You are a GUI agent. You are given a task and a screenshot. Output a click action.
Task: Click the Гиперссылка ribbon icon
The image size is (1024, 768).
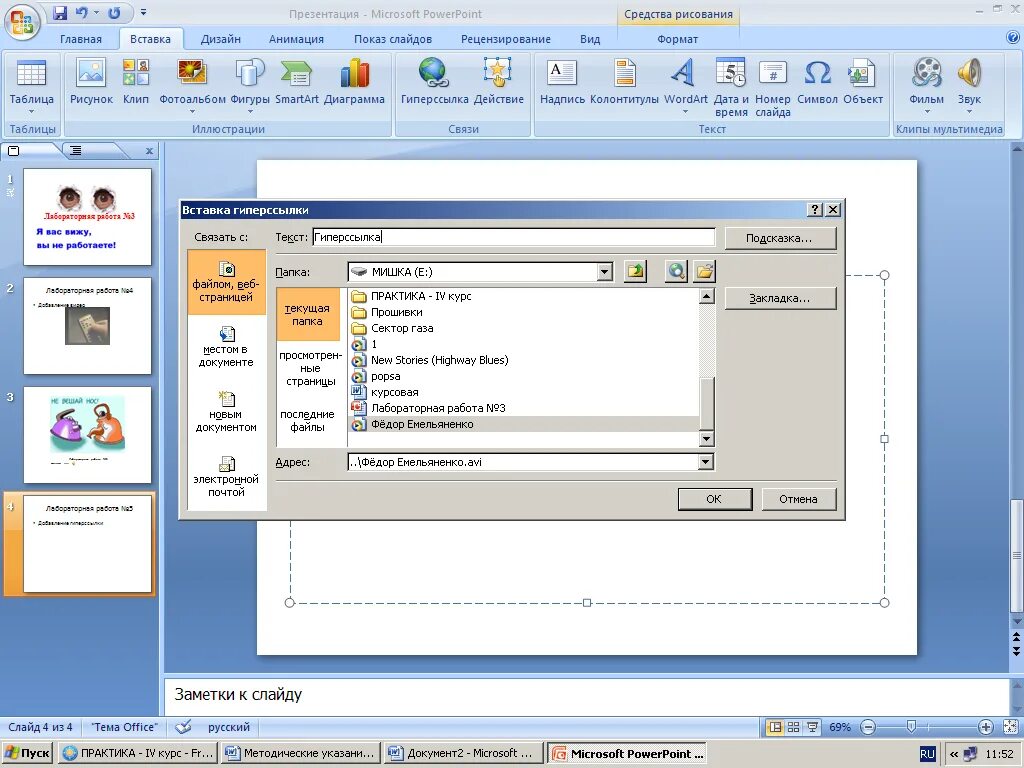[434, 84]
